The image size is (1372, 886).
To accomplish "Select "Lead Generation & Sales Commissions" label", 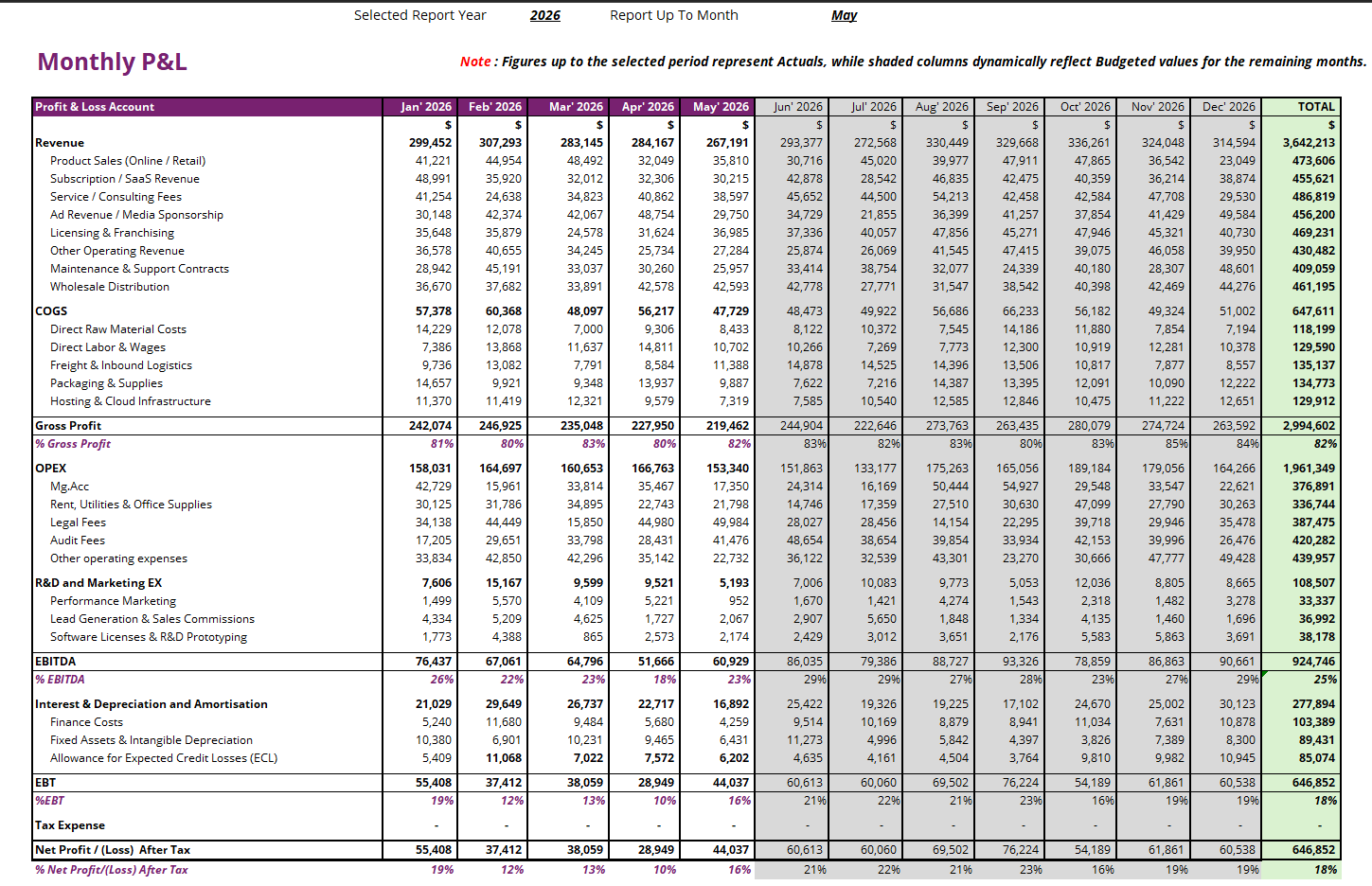I will (152, 619).
